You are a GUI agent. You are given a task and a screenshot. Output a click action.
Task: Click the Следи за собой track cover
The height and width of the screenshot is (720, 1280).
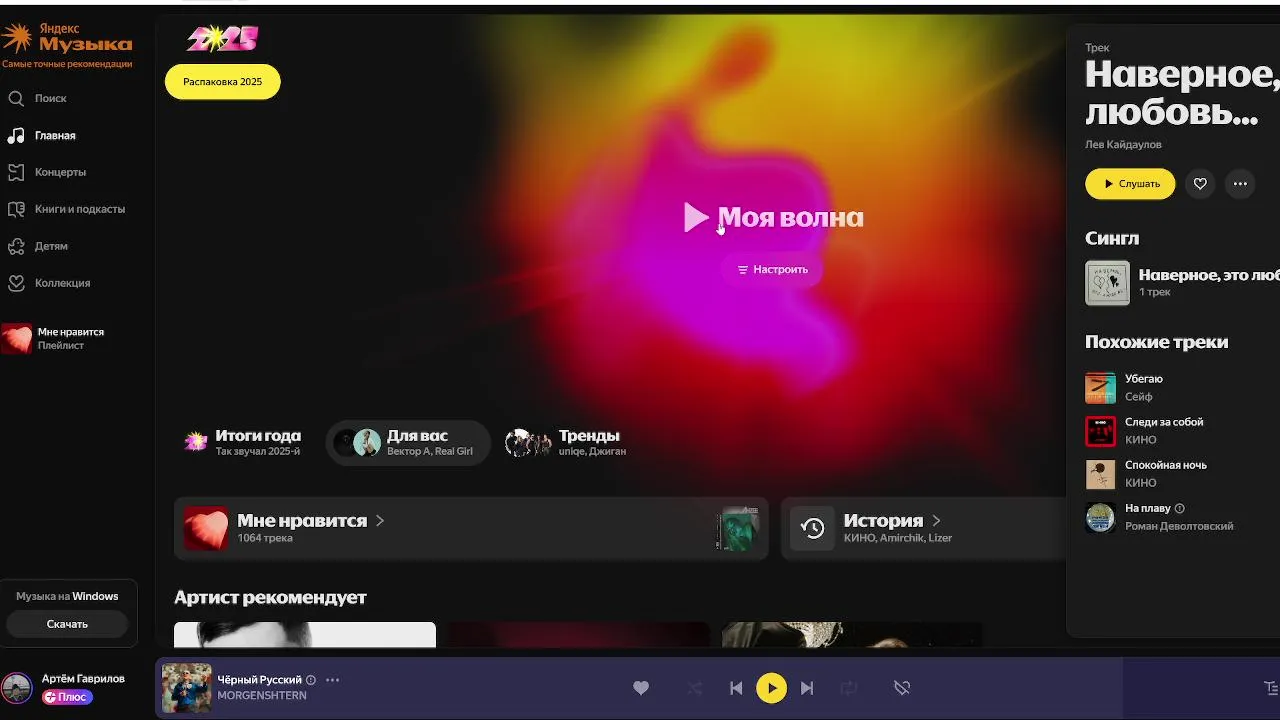click(x=1100, y=431)
